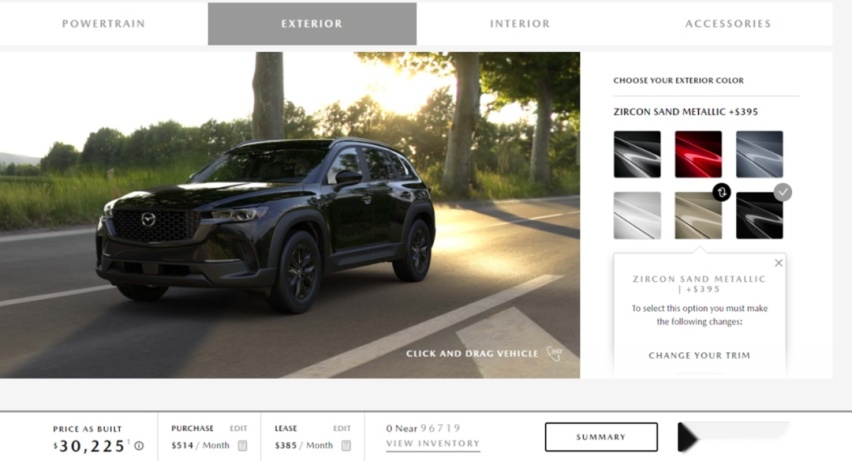Screen dimensions: 852x461
Task: Click the Summary button
Action: point(601,437)
